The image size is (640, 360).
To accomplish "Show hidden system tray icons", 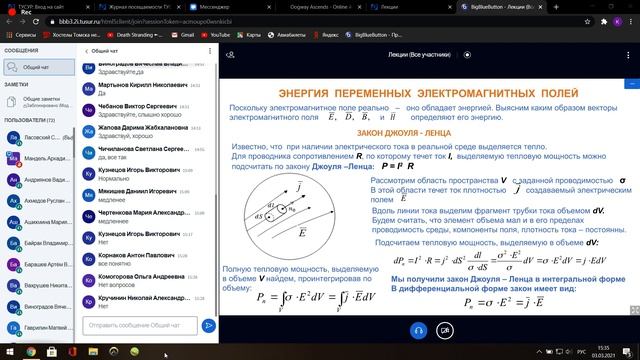I will (539, 351).
